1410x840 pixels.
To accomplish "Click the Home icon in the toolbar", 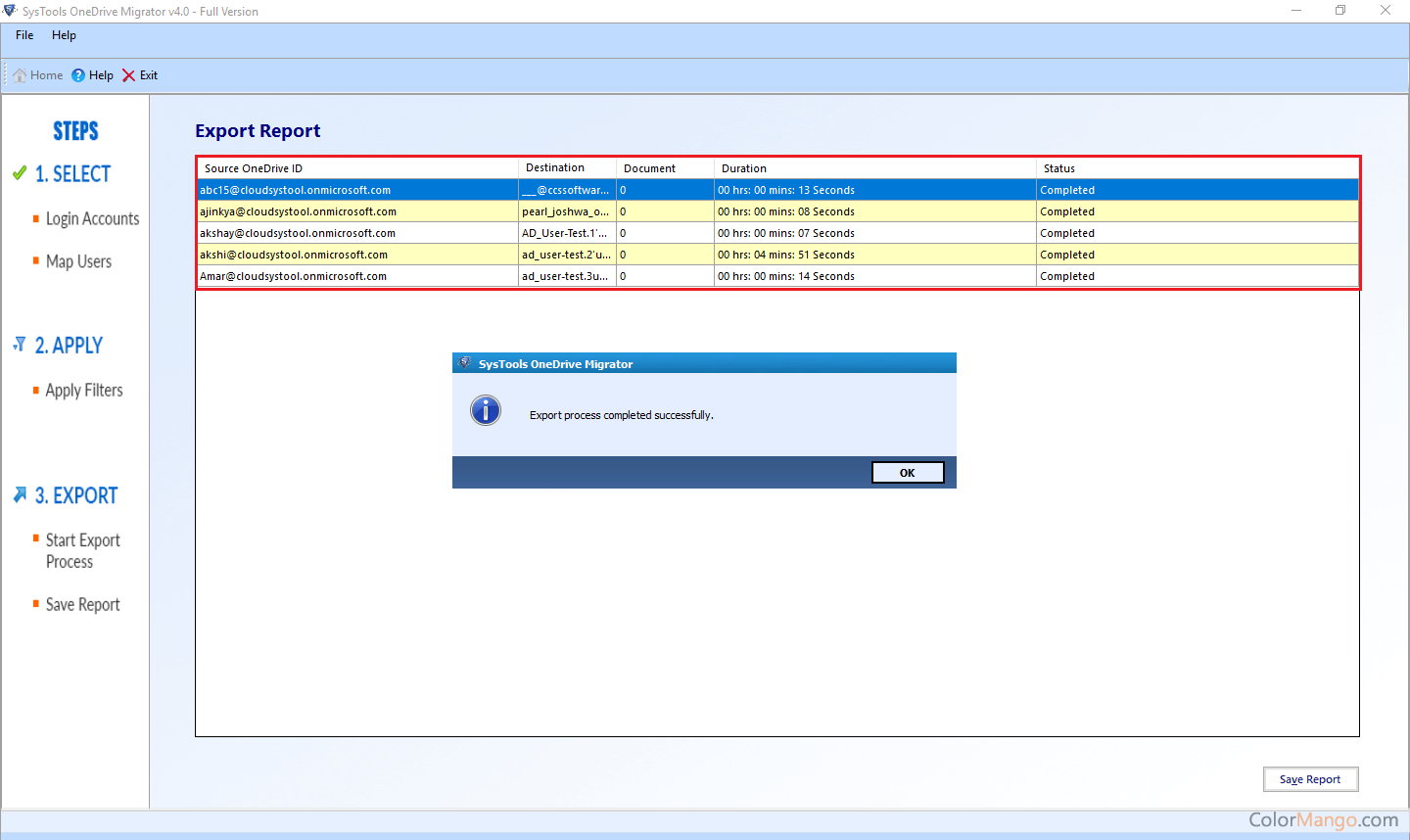I will (x=20, y=75).
